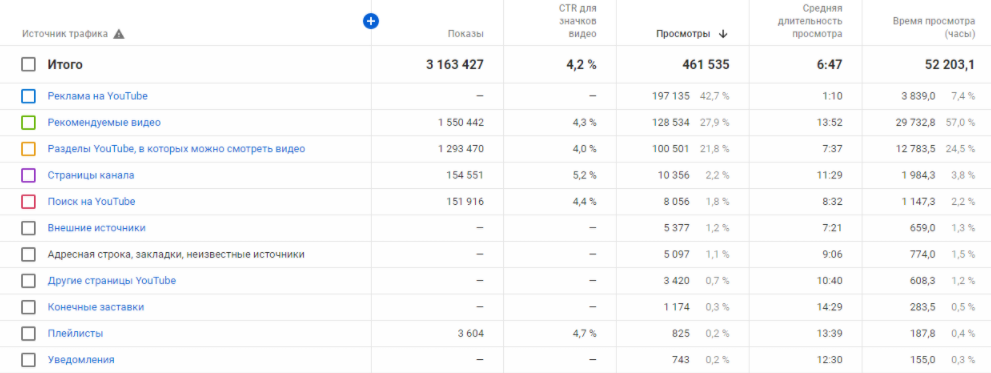Toggle checkbox for Адресная строка, закладки row
This screenshot has width=991, height=373.
click(28, 254)
